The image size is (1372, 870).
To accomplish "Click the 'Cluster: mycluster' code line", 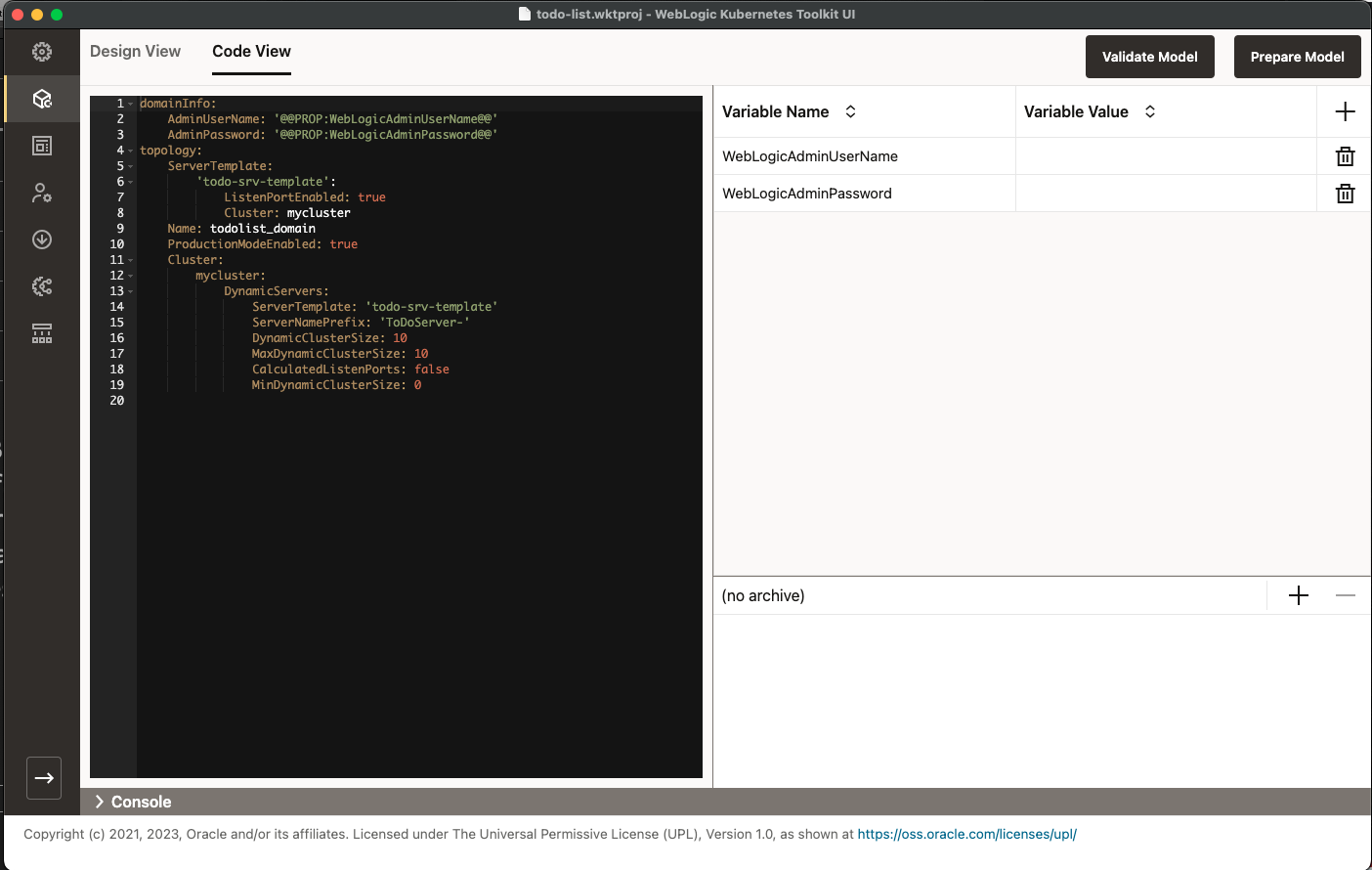I will (x=287, y=213).
